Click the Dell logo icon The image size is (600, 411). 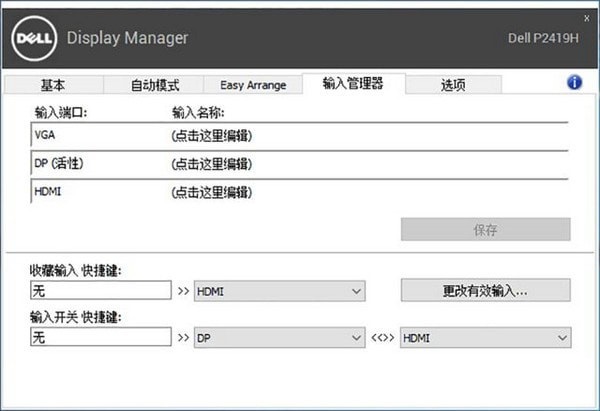[35, 39]
